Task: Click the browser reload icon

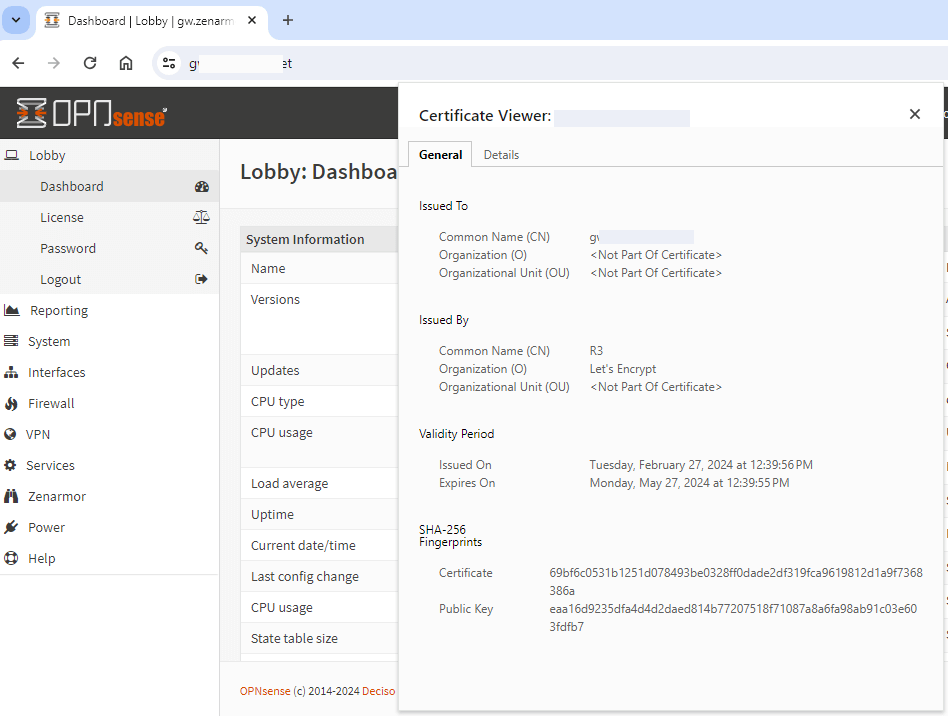Action: pos(90,63)
